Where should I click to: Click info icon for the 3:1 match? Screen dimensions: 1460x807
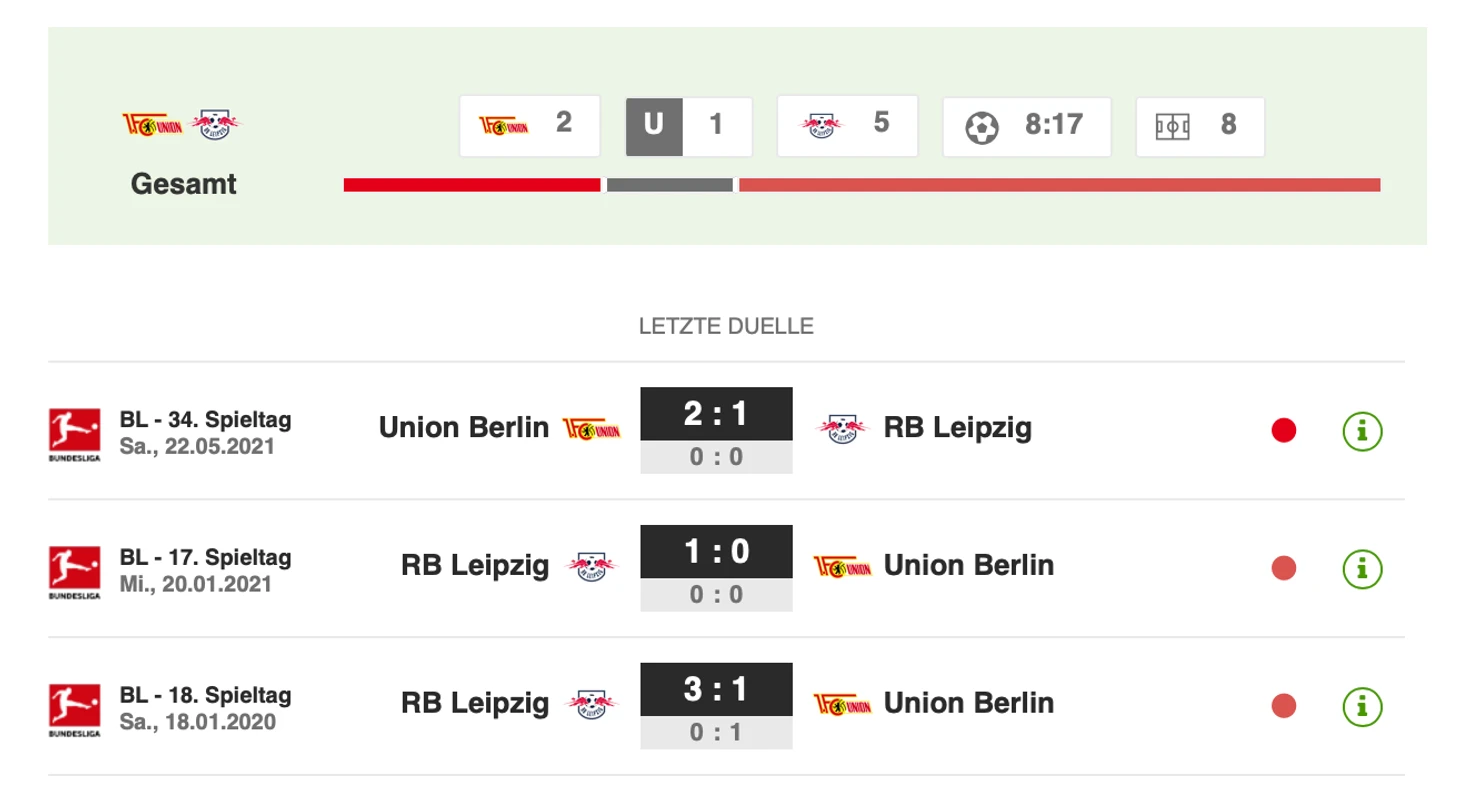[x=1361, y=706]
